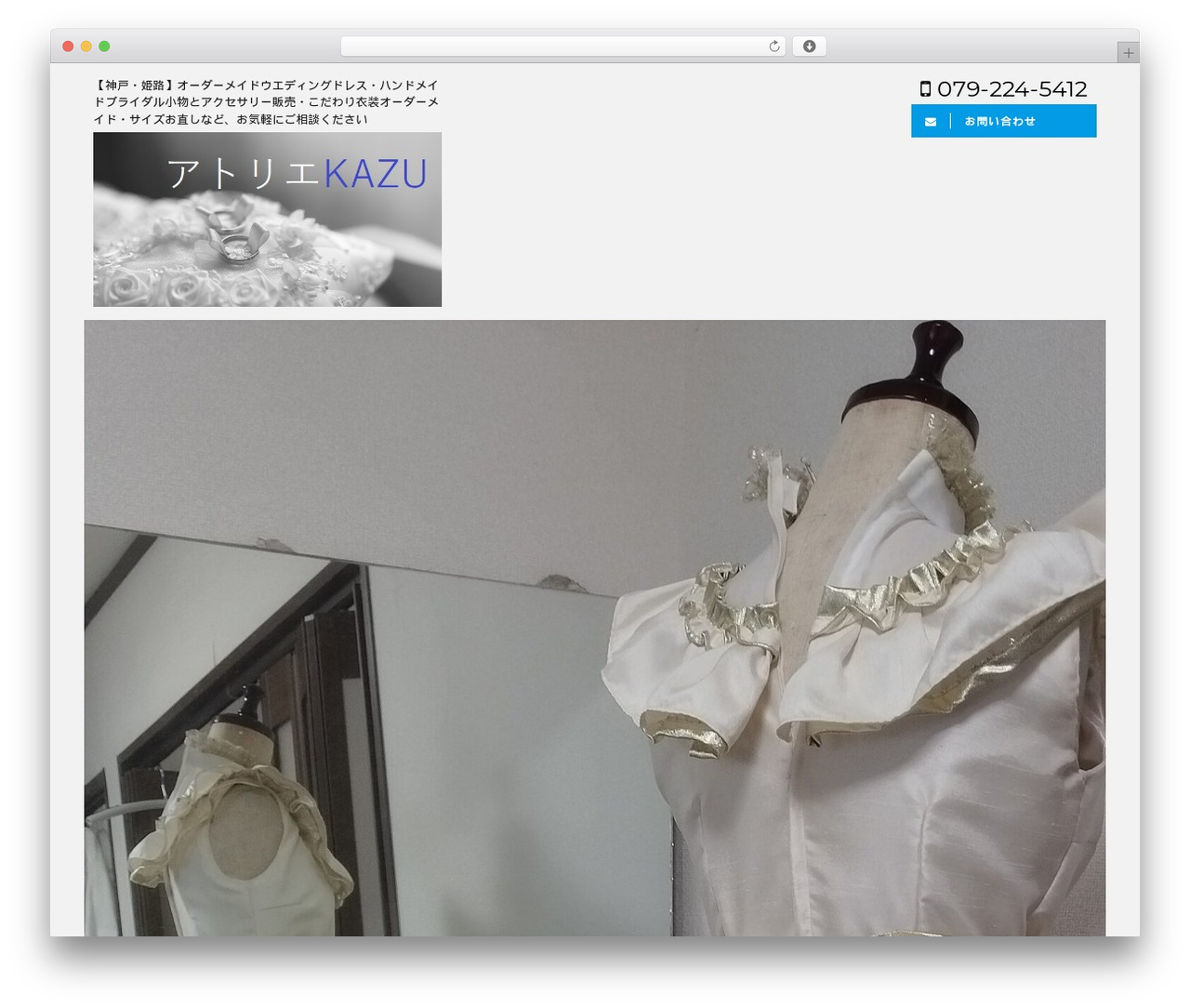Viewport: 1190px width, 1008px height.
Task: Open a new tab with plus button
Action: click(1128, 53)
